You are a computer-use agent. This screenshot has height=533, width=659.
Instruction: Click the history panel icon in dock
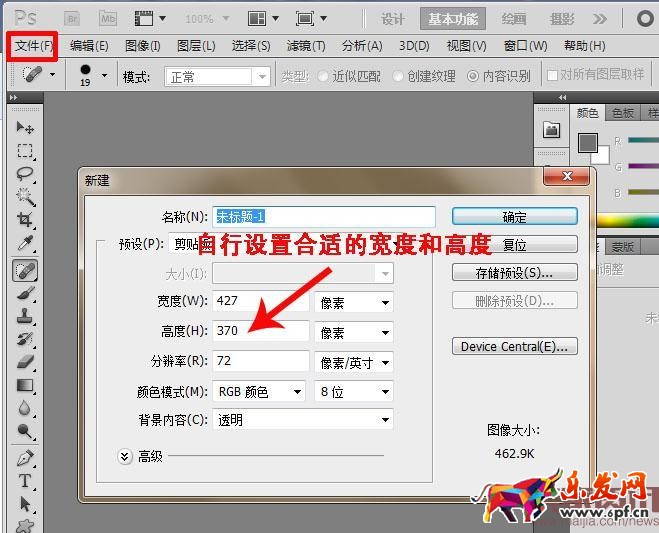point(551,130)
